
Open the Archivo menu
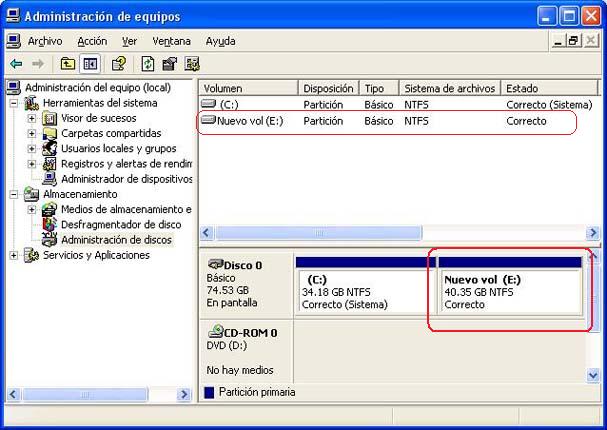[x=45, y=41]
